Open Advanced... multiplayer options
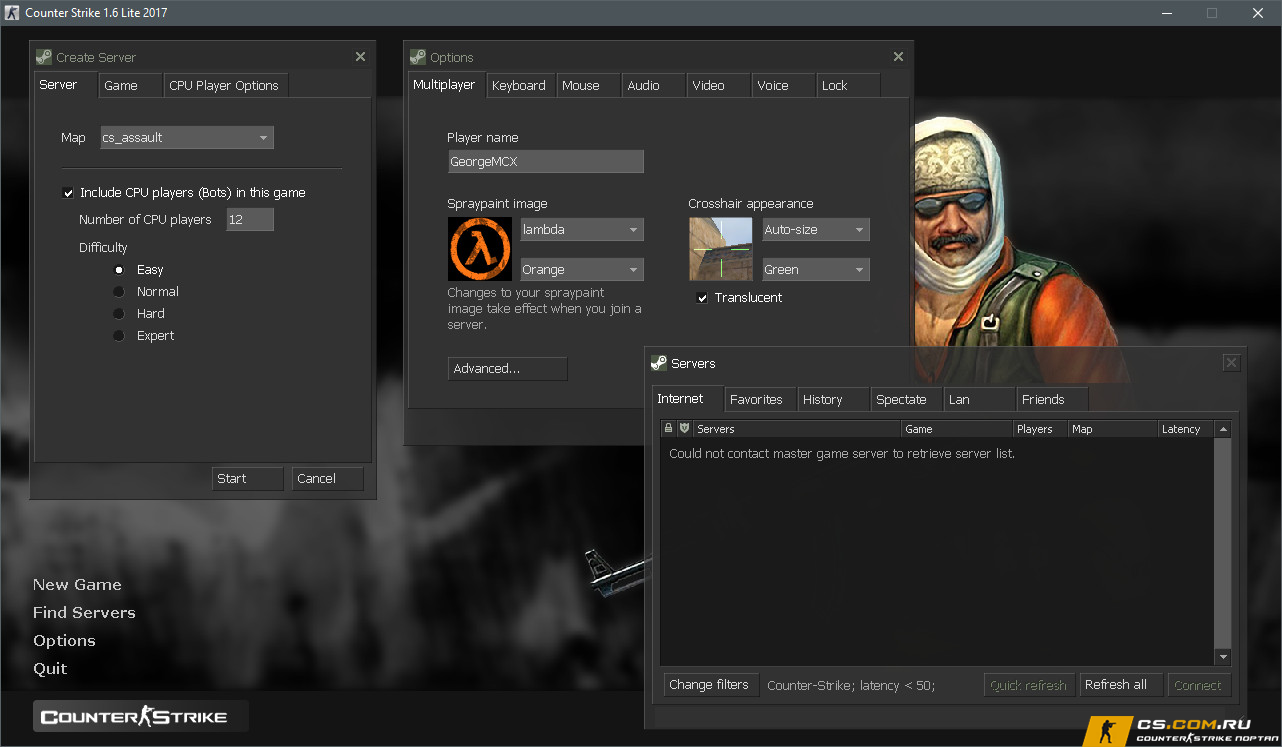 [507, 369]
